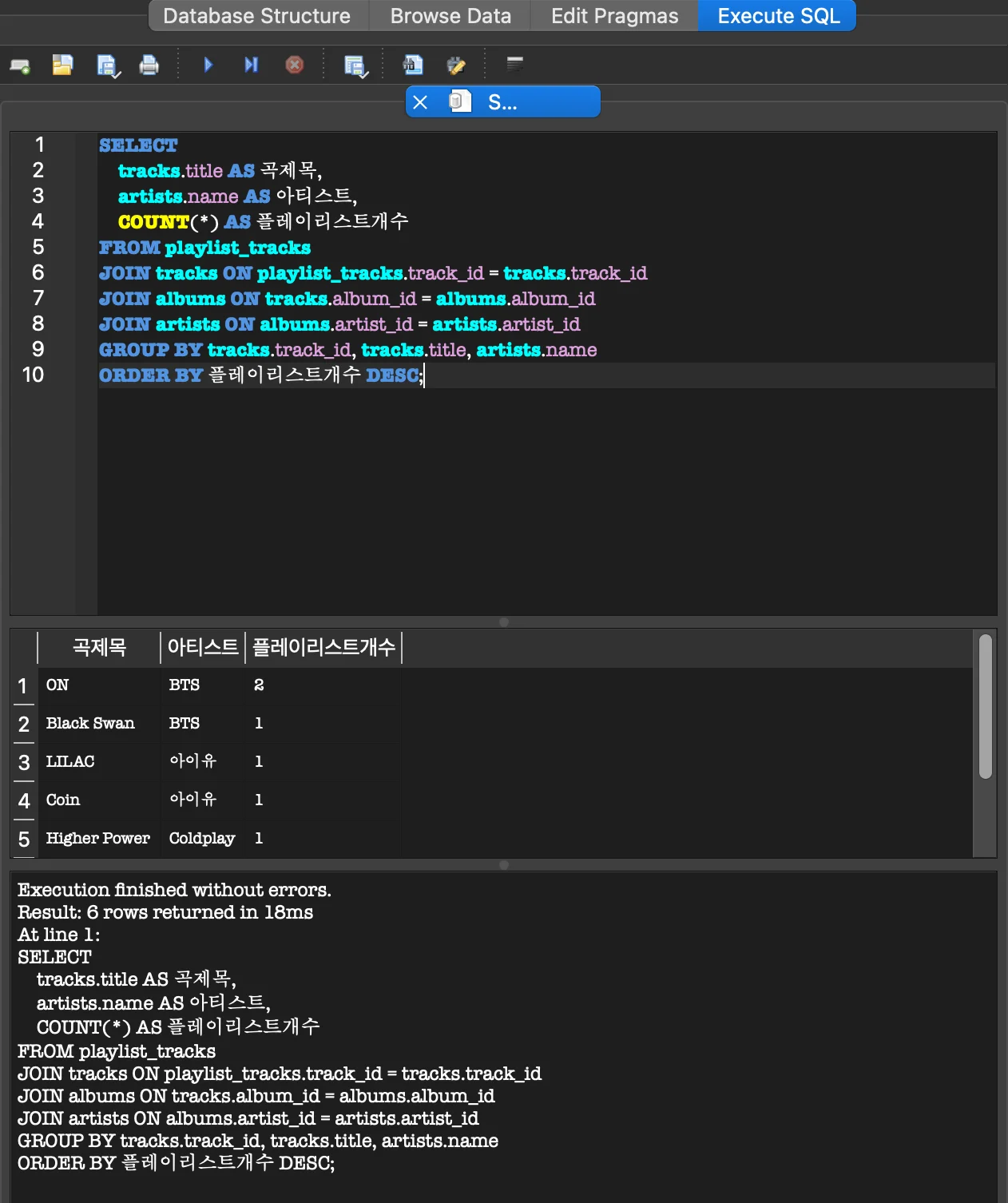
Task: Open find in editor binoculars icon
Action: click(x=413, y=66)
